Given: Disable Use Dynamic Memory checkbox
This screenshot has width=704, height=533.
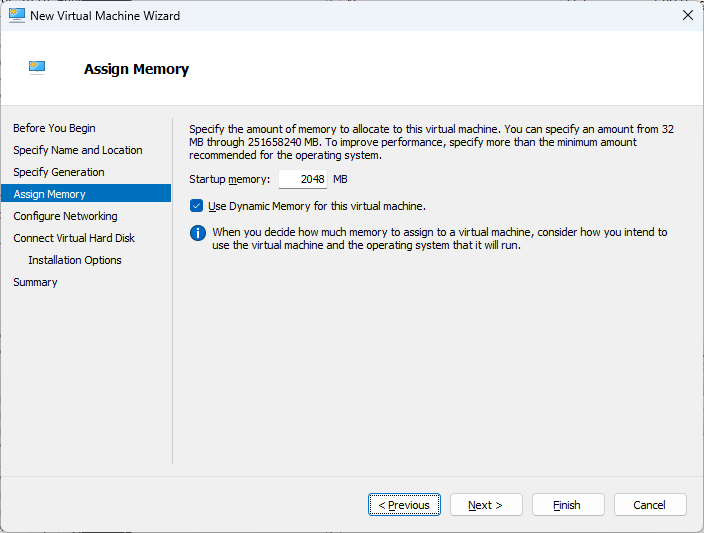Looking at the screenshot, I should pos(196,206).
